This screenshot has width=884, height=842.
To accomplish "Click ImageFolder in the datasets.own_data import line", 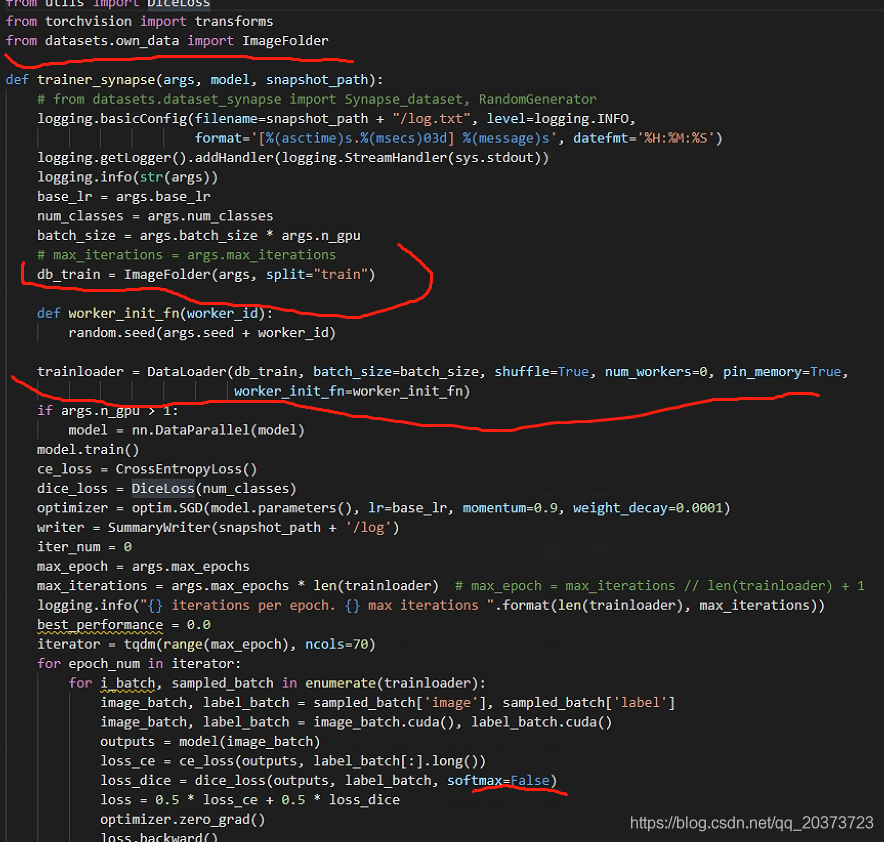I will 285,40.
